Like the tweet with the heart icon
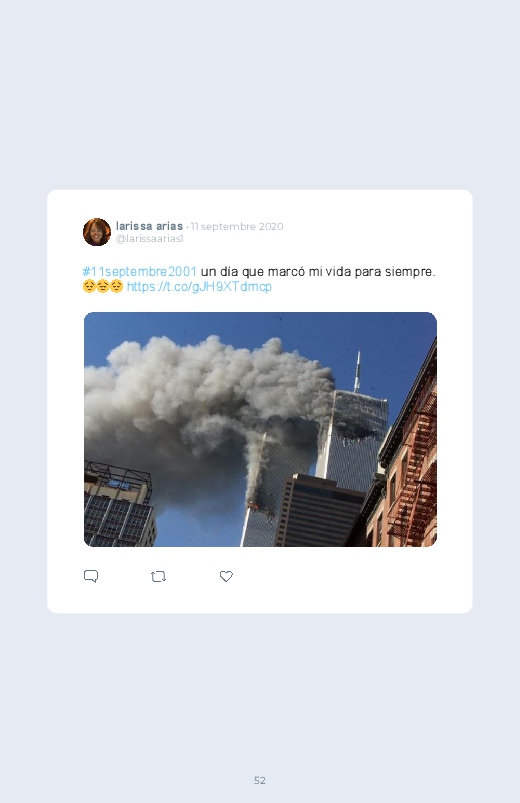This screenshot has height=803, width=520. coord(226,576)
